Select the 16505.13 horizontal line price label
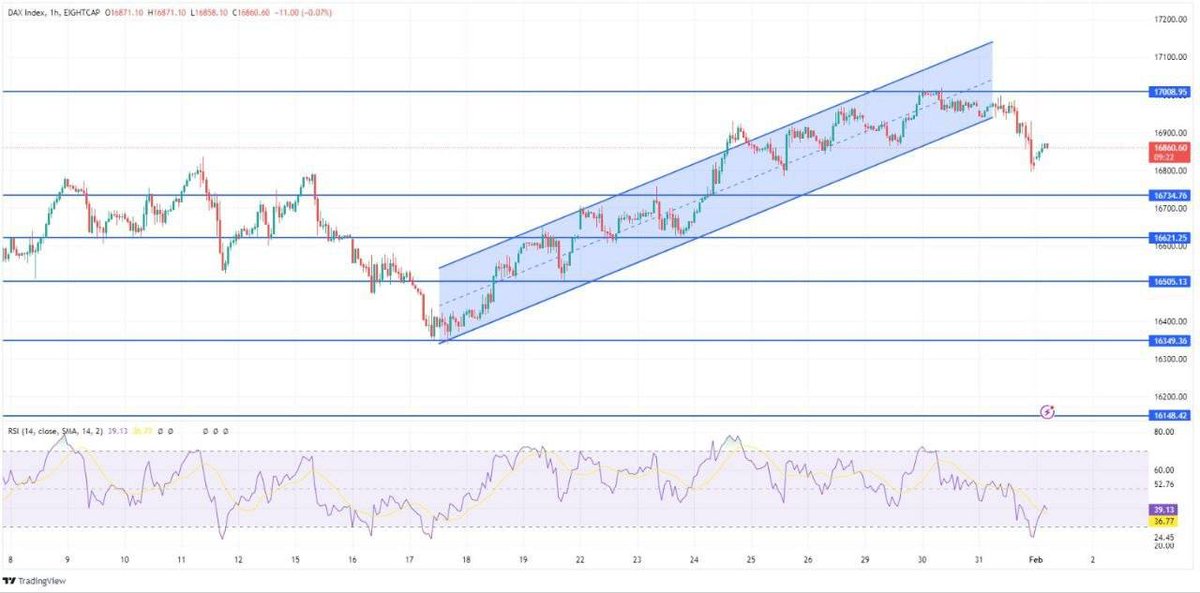1200x593 pixels. point(1168,282)
